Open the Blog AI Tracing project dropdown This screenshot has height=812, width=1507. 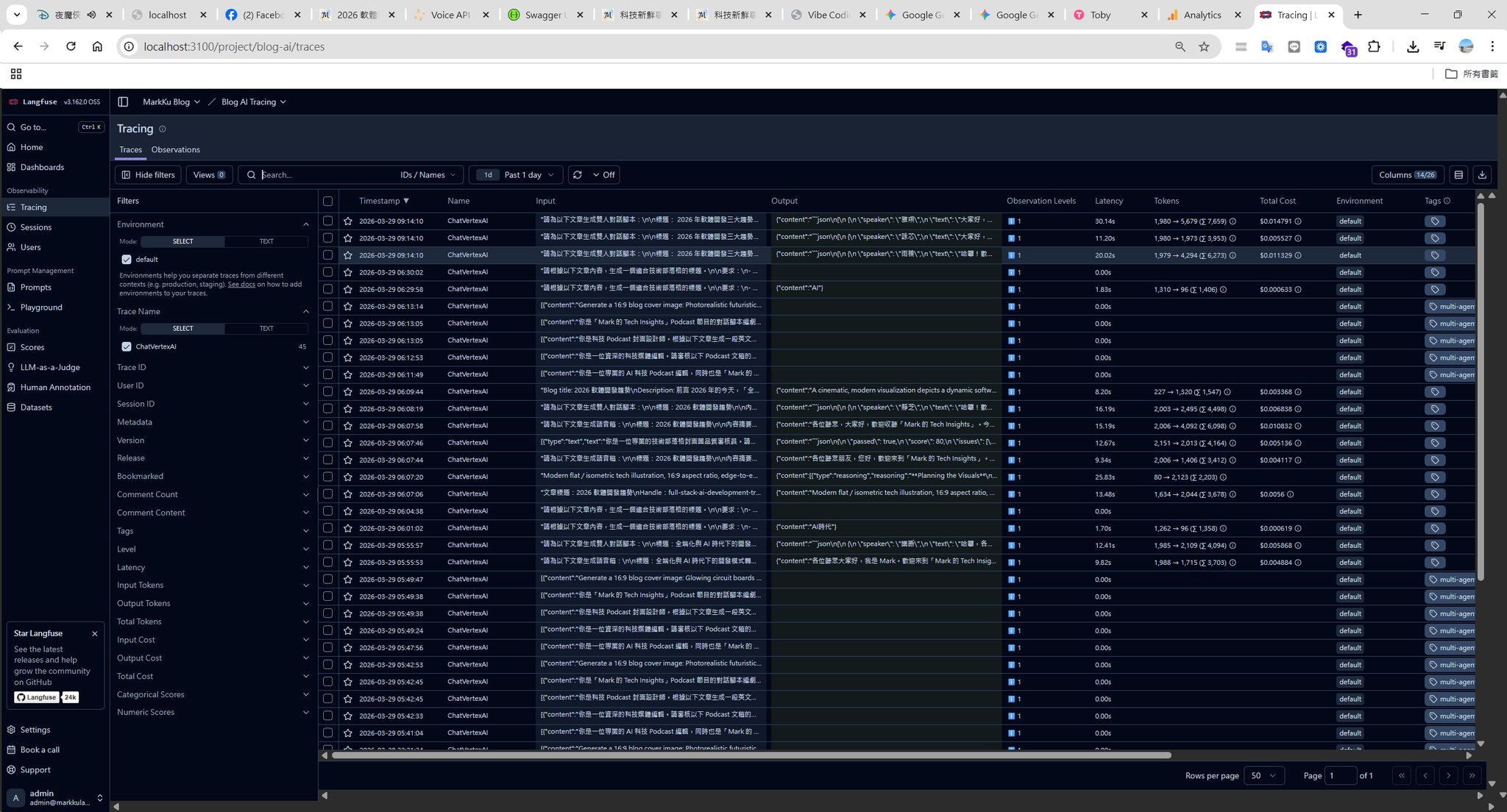[254, 102]
